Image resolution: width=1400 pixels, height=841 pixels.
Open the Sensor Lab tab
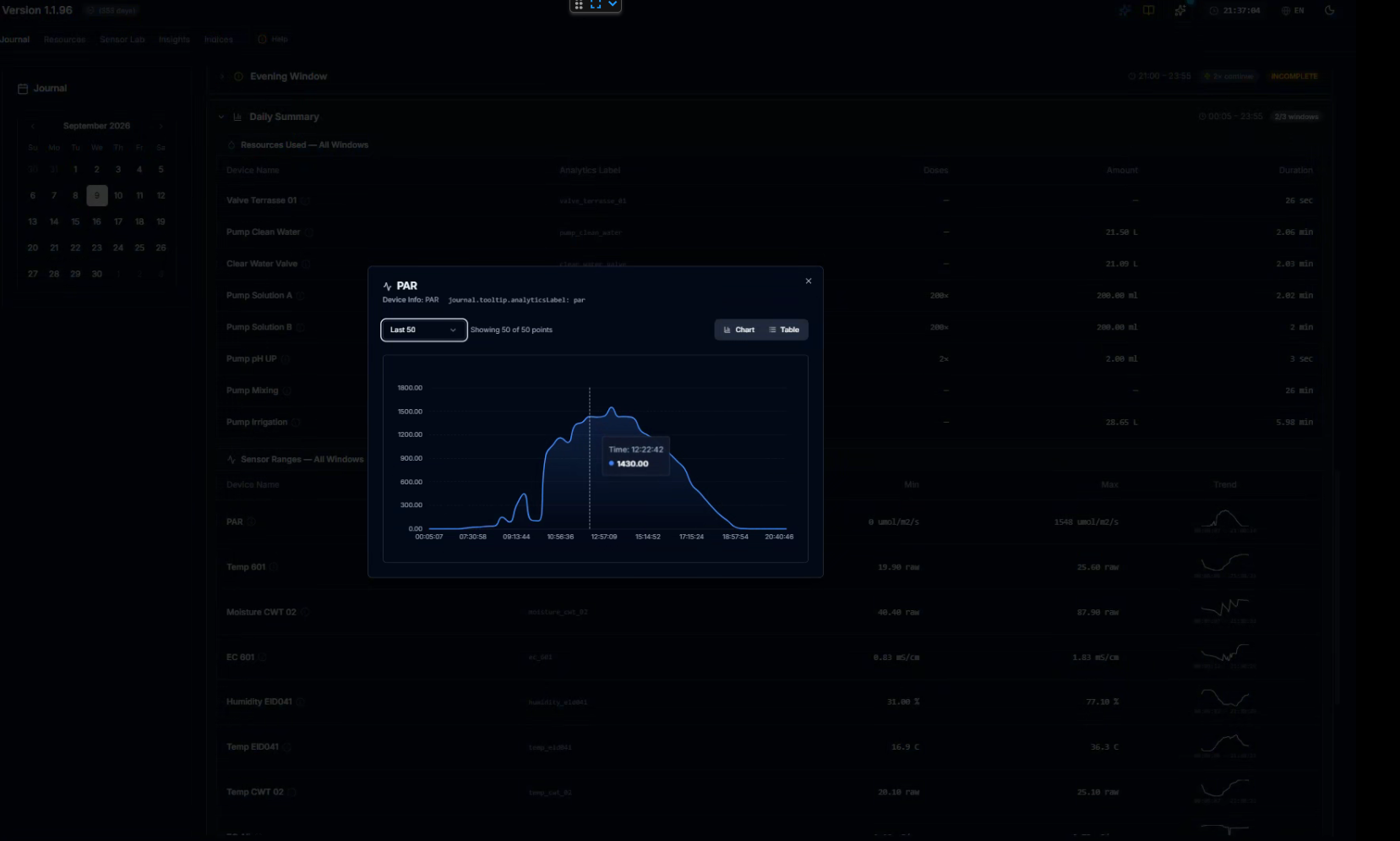(x=123, y=40)
